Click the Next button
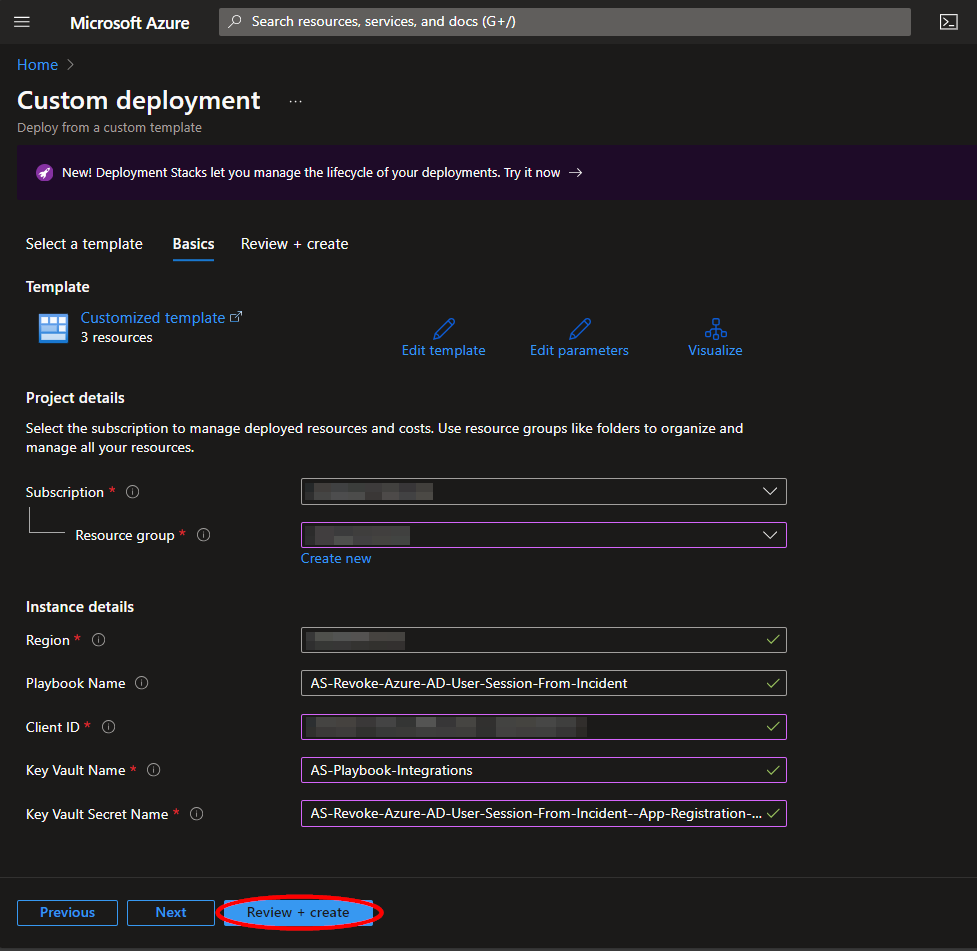The width and height of the screenshot is (977, 951). (171, 913)
